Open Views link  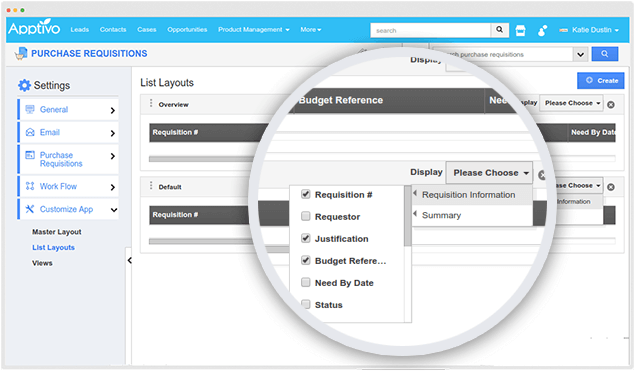43,263
